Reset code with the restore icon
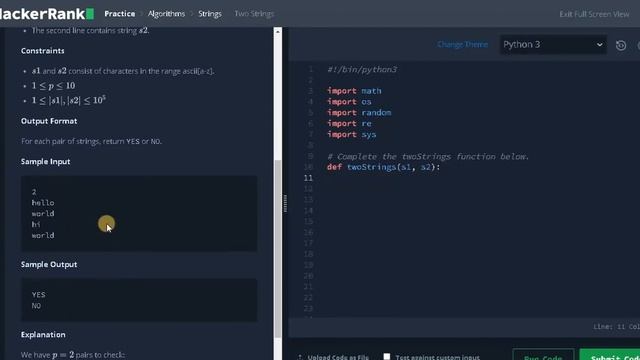The width and height of the screenshot is (640, 360). (x=621, y=45)
